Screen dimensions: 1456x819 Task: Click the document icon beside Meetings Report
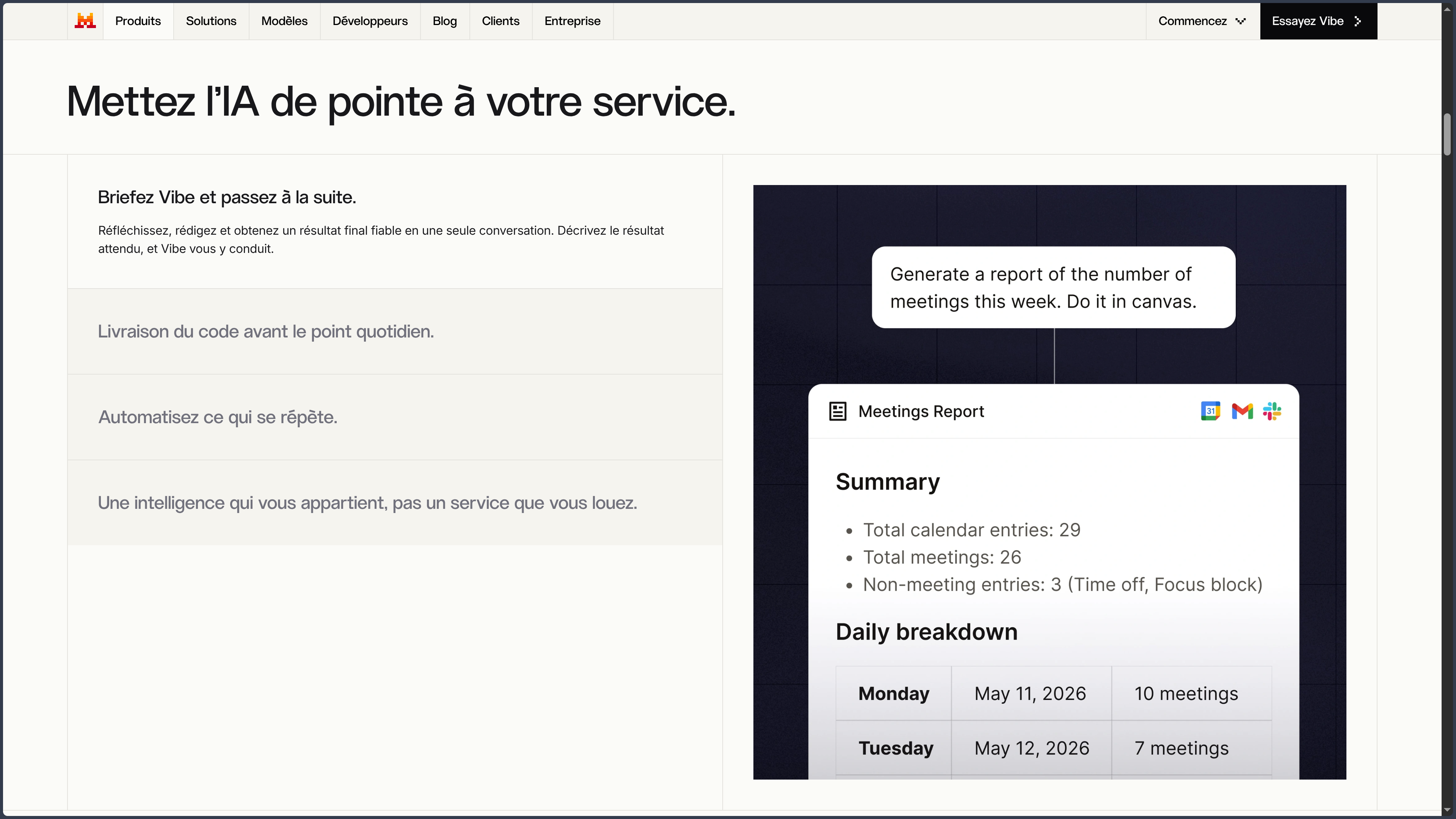(x=838, y=411)
